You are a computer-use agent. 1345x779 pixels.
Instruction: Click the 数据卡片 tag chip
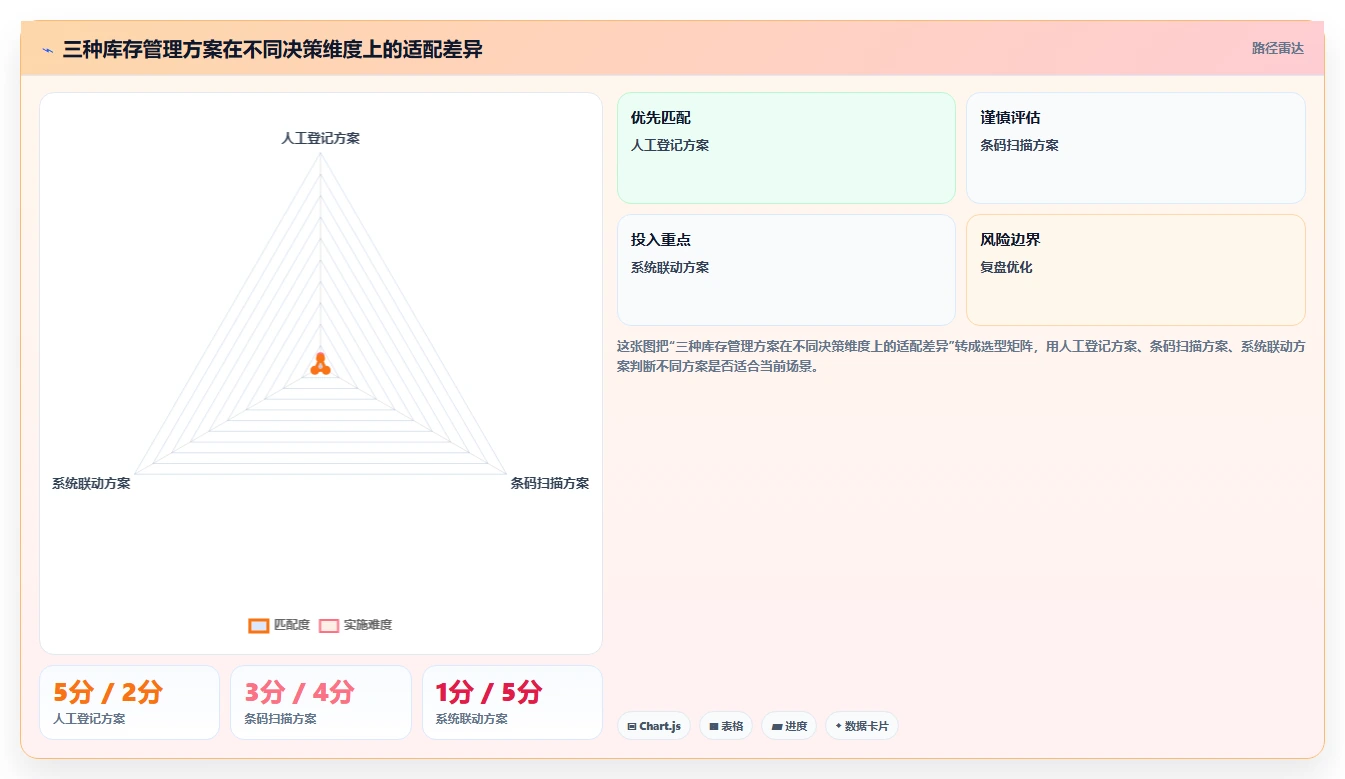pyautogui.click(x=862, y=726)
